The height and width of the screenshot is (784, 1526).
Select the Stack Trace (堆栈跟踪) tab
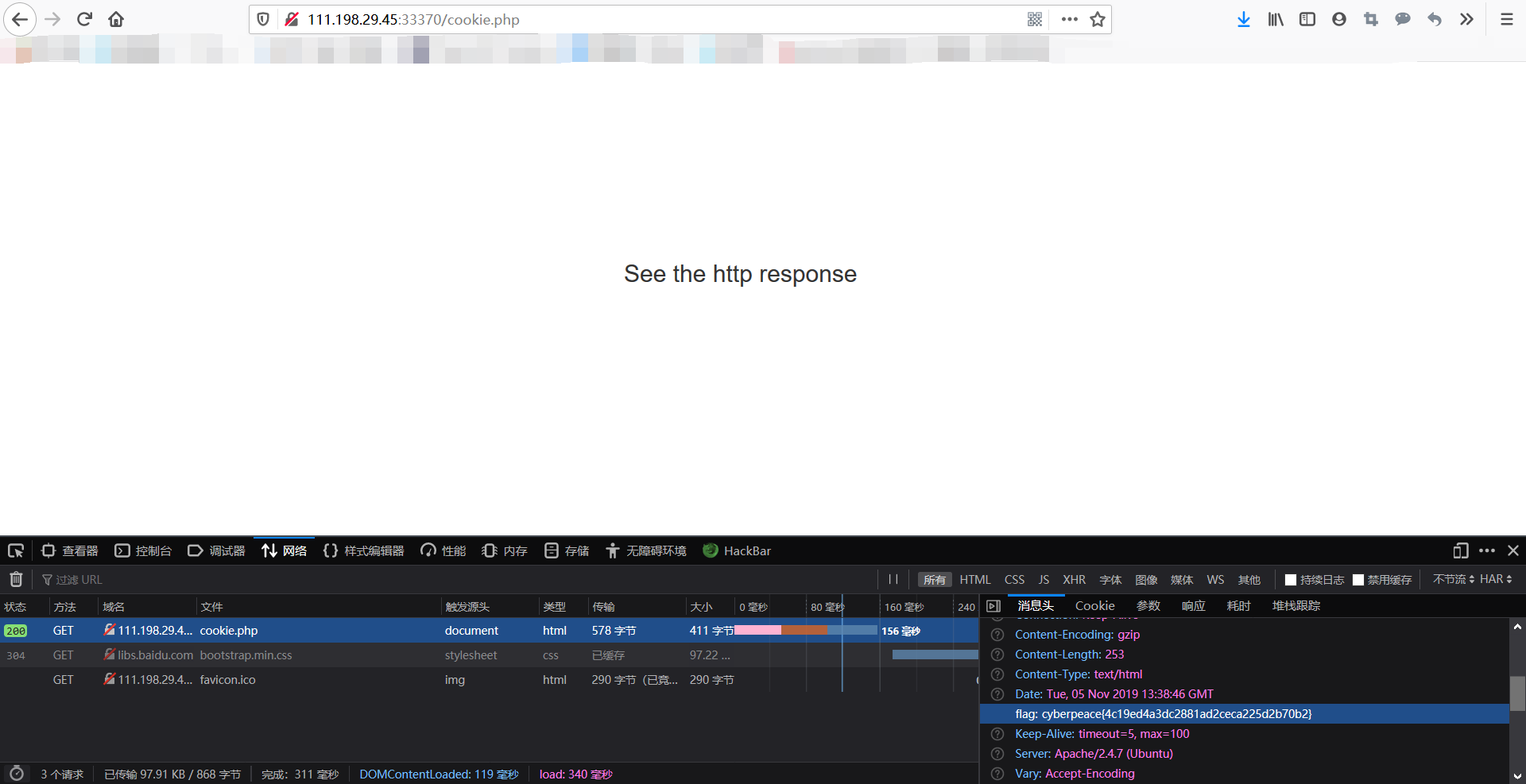point(1296,606)
